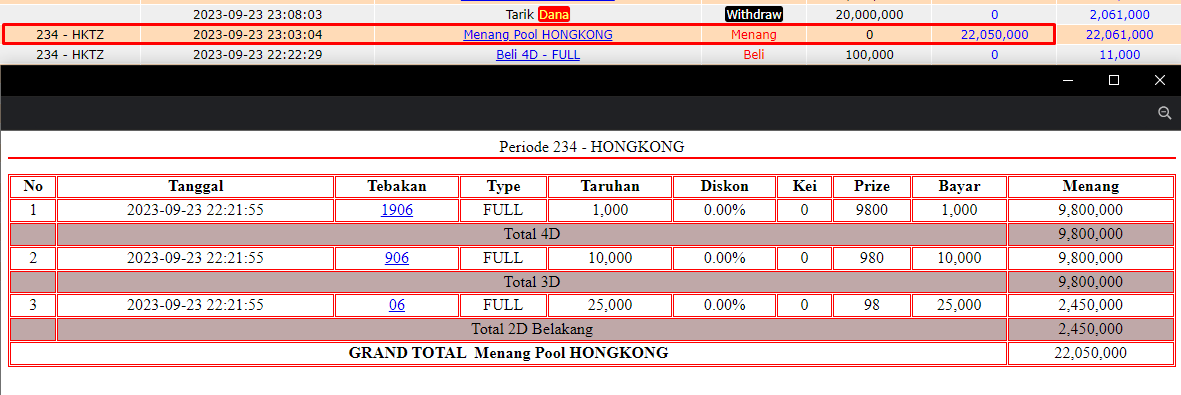Viewport: 1181px width, 395px height.
Task: Click the red Menang status in highlighted row
Action: pos(754,35)
